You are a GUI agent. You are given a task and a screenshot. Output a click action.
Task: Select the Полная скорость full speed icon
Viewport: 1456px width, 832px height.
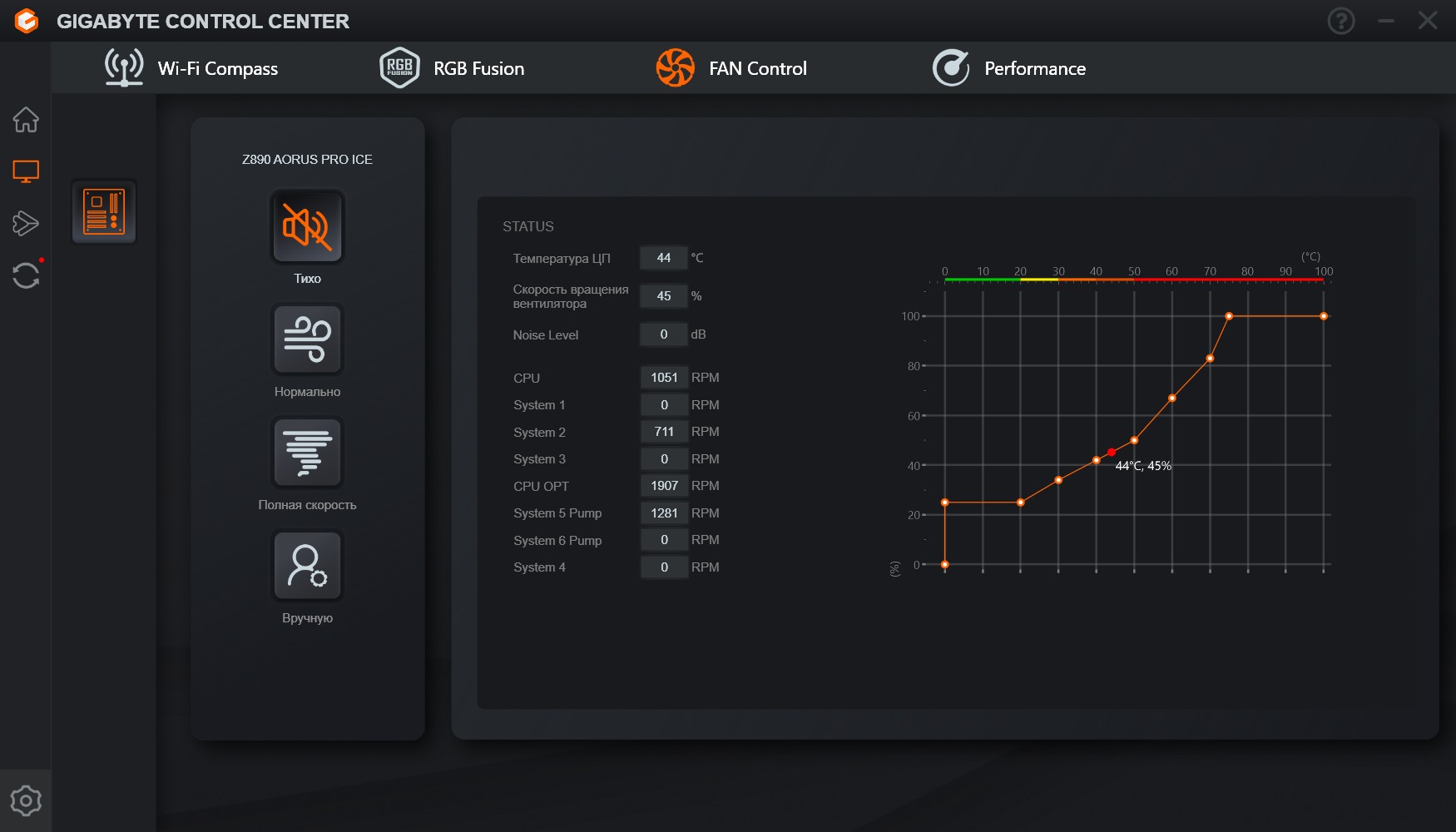tap(307, 453)
